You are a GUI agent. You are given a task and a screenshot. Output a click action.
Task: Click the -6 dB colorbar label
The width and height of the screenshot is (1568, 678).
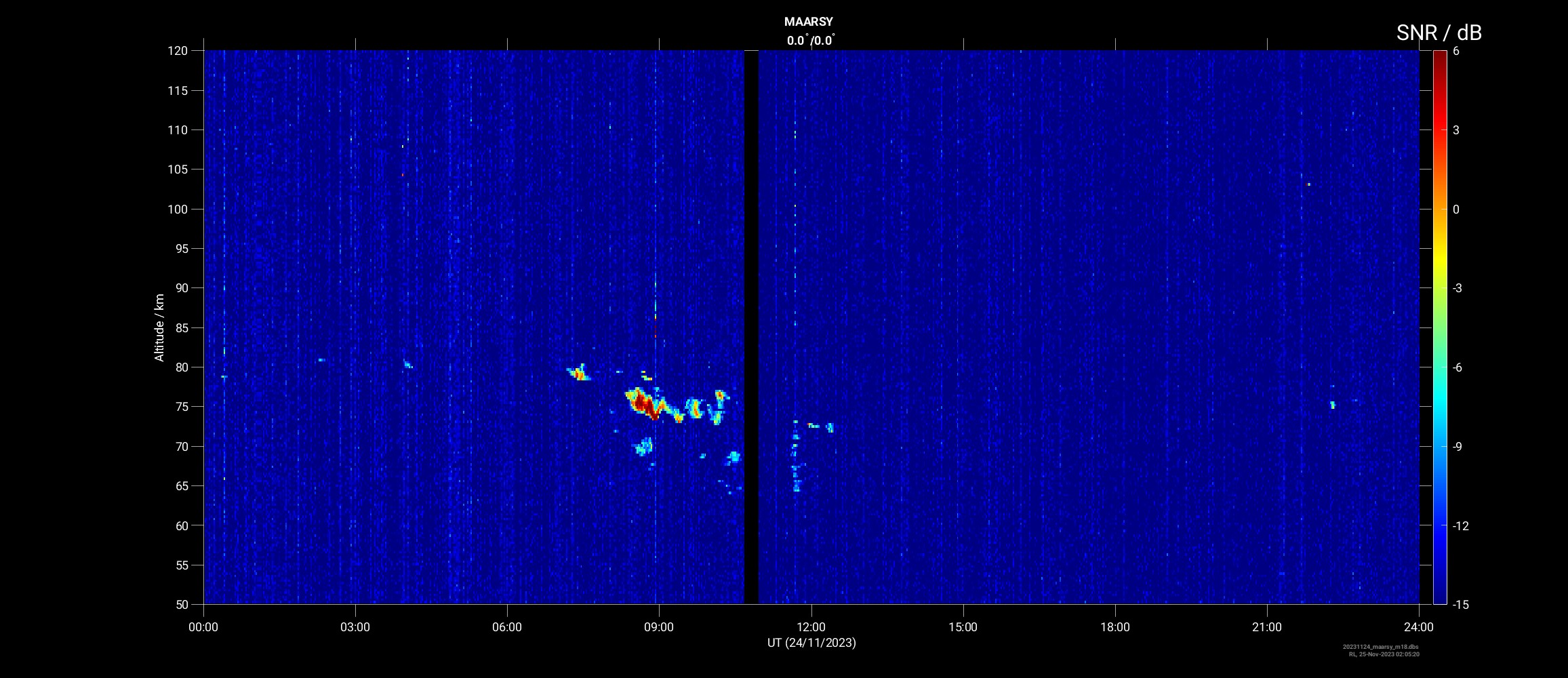click(1458, 367)
